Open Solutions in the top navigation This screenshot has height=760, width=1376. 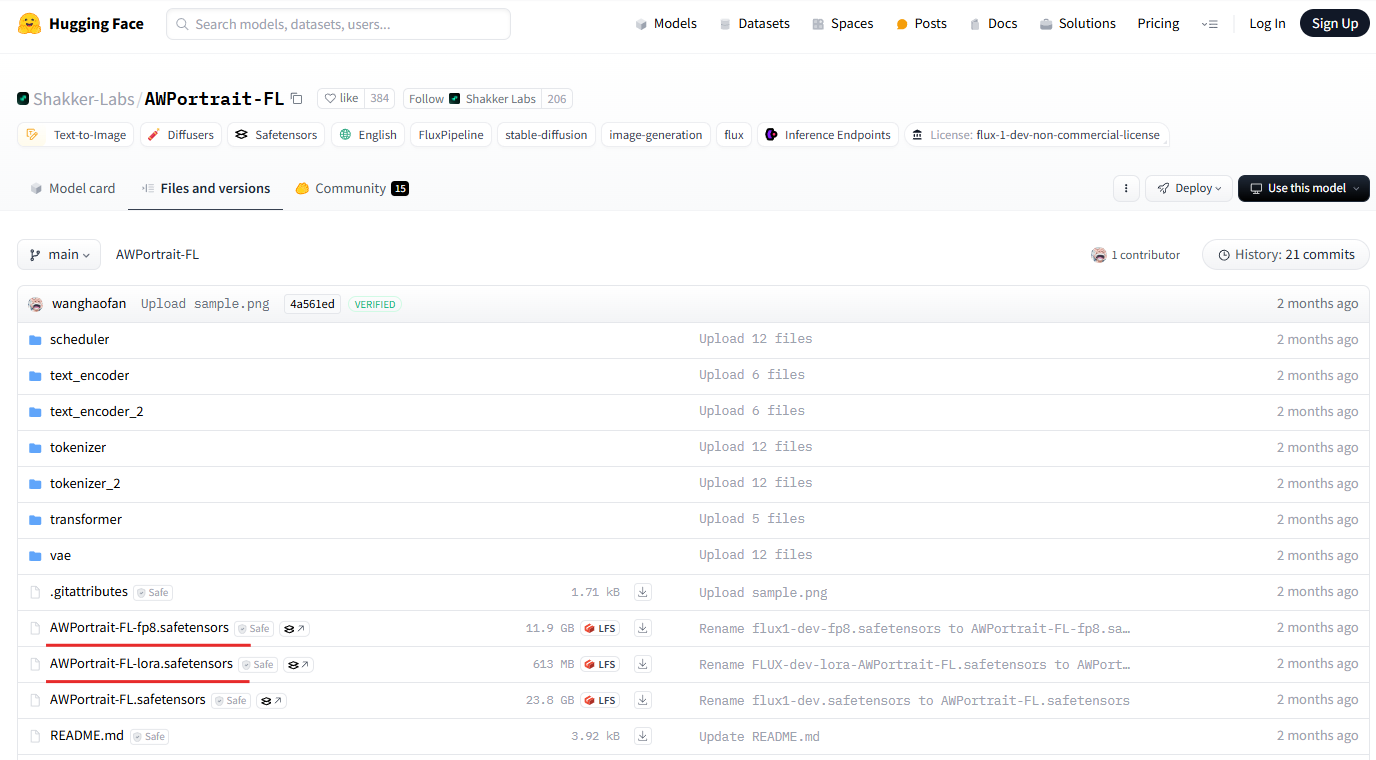[1077, 23]
